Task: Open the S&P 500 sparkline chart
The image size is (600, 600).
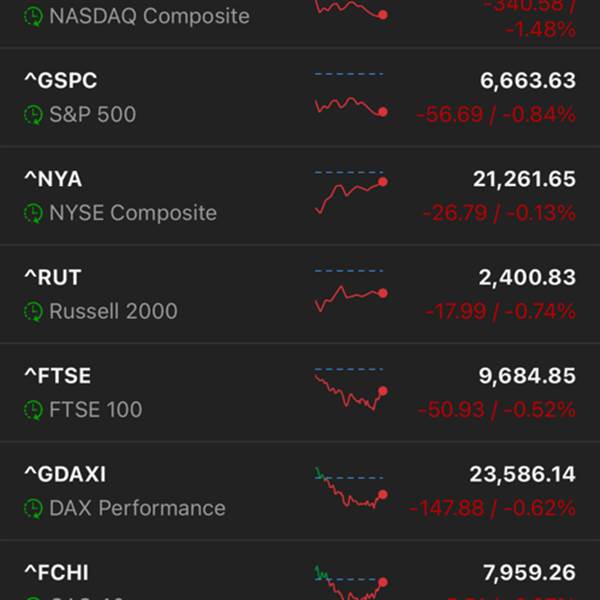Action: [350, 98]
